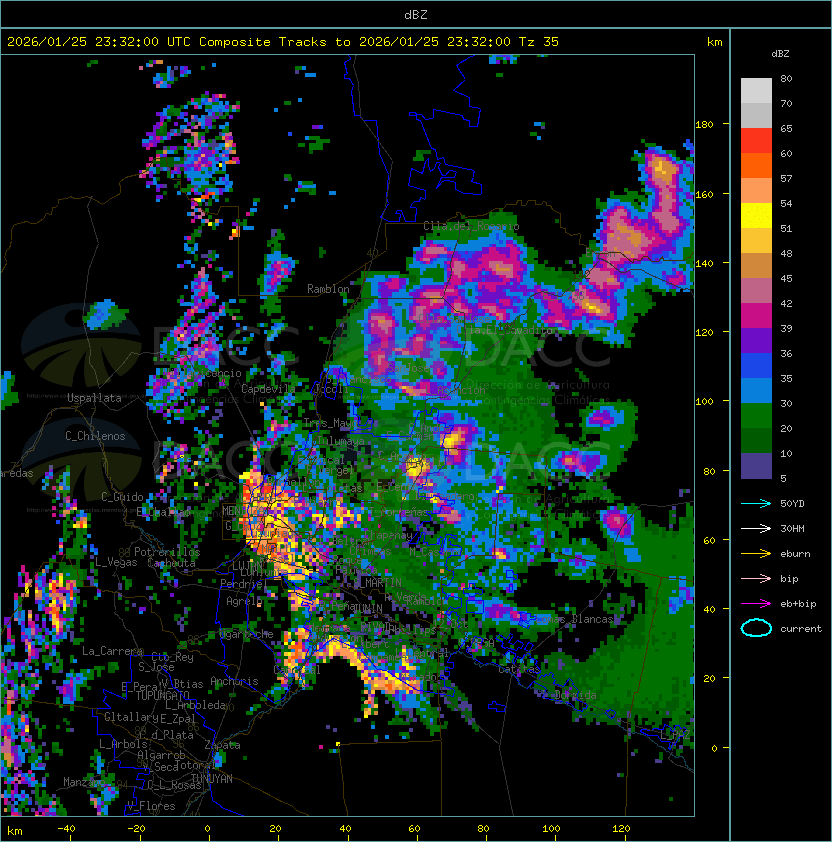This screenshot has width=832, height=842.
Task: Click the S_MARTIN place label
Action: pos(377,582)
